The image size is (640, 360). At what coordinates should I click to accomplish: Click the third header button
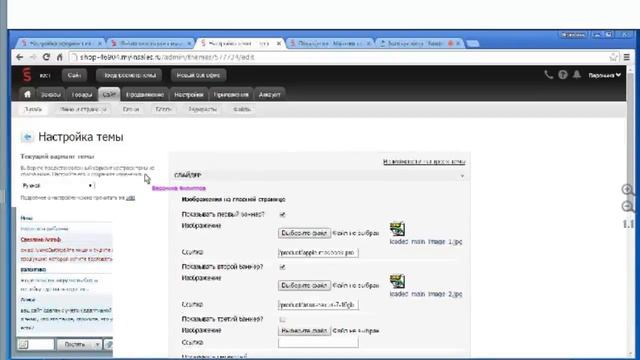tap(198, 75)
